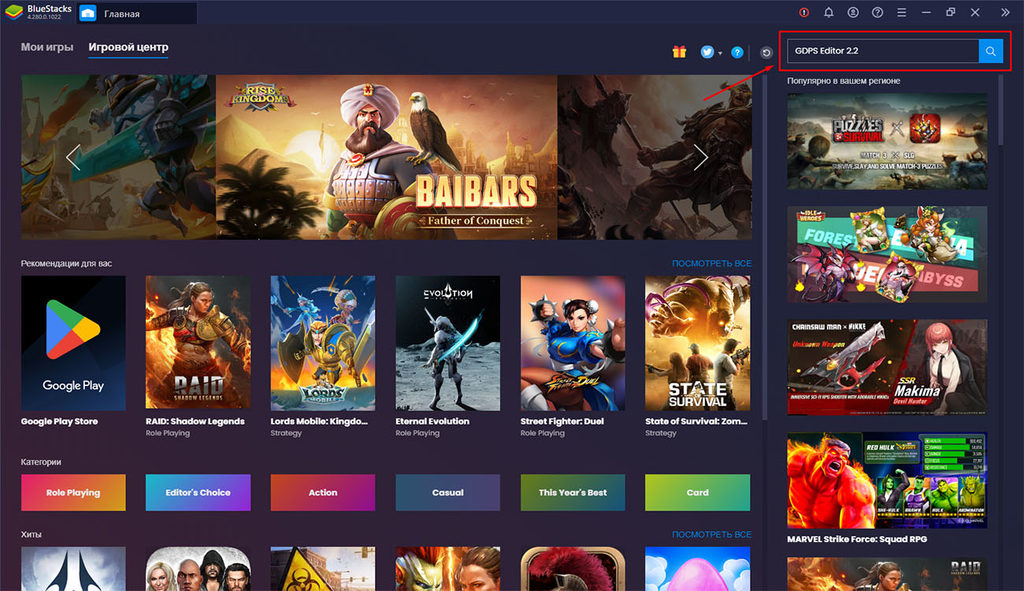
Task: Open the Spartan helmet game tile
Action: pos(573,569)
